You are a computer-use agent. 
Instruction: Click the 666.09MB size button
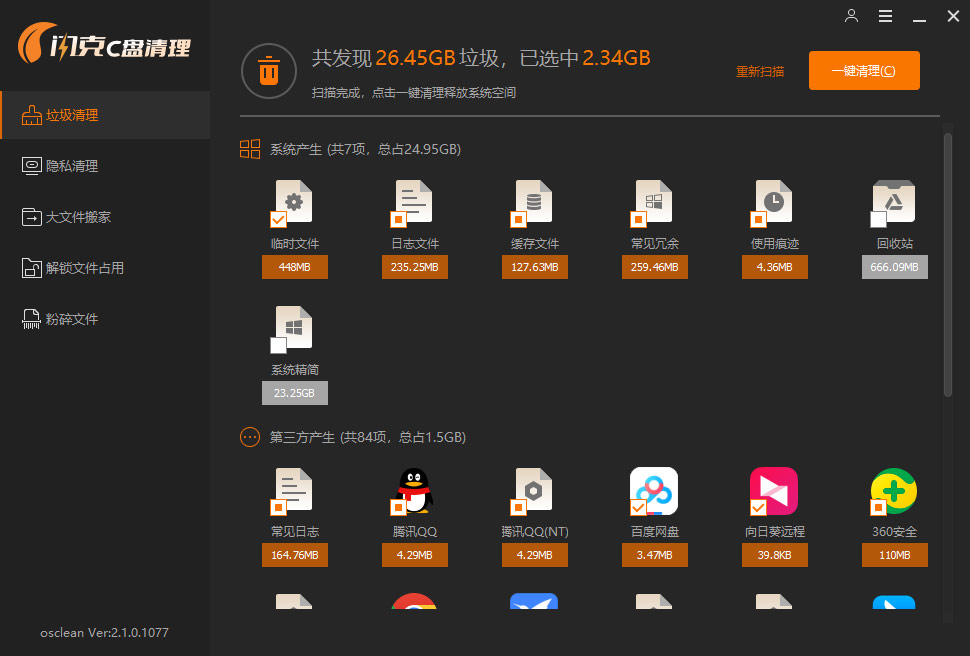[895, 267]
